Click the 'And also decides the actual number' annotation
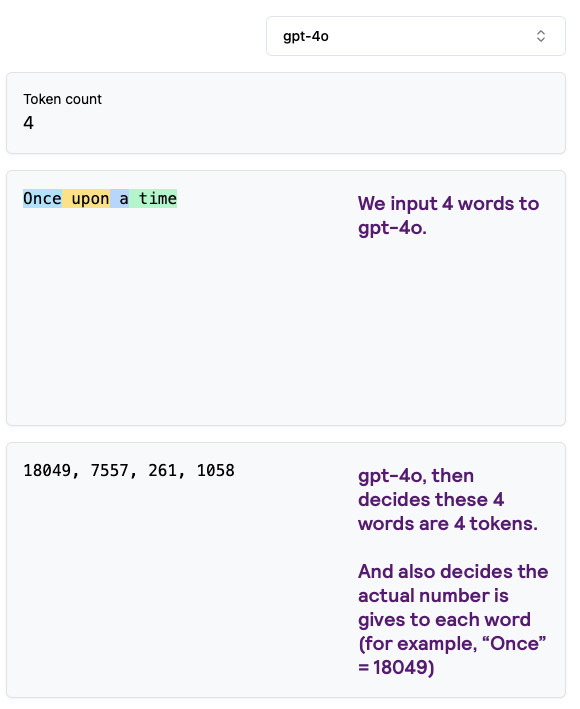The image size is (580, 709). pyautogui.click(x=453, y=583)
